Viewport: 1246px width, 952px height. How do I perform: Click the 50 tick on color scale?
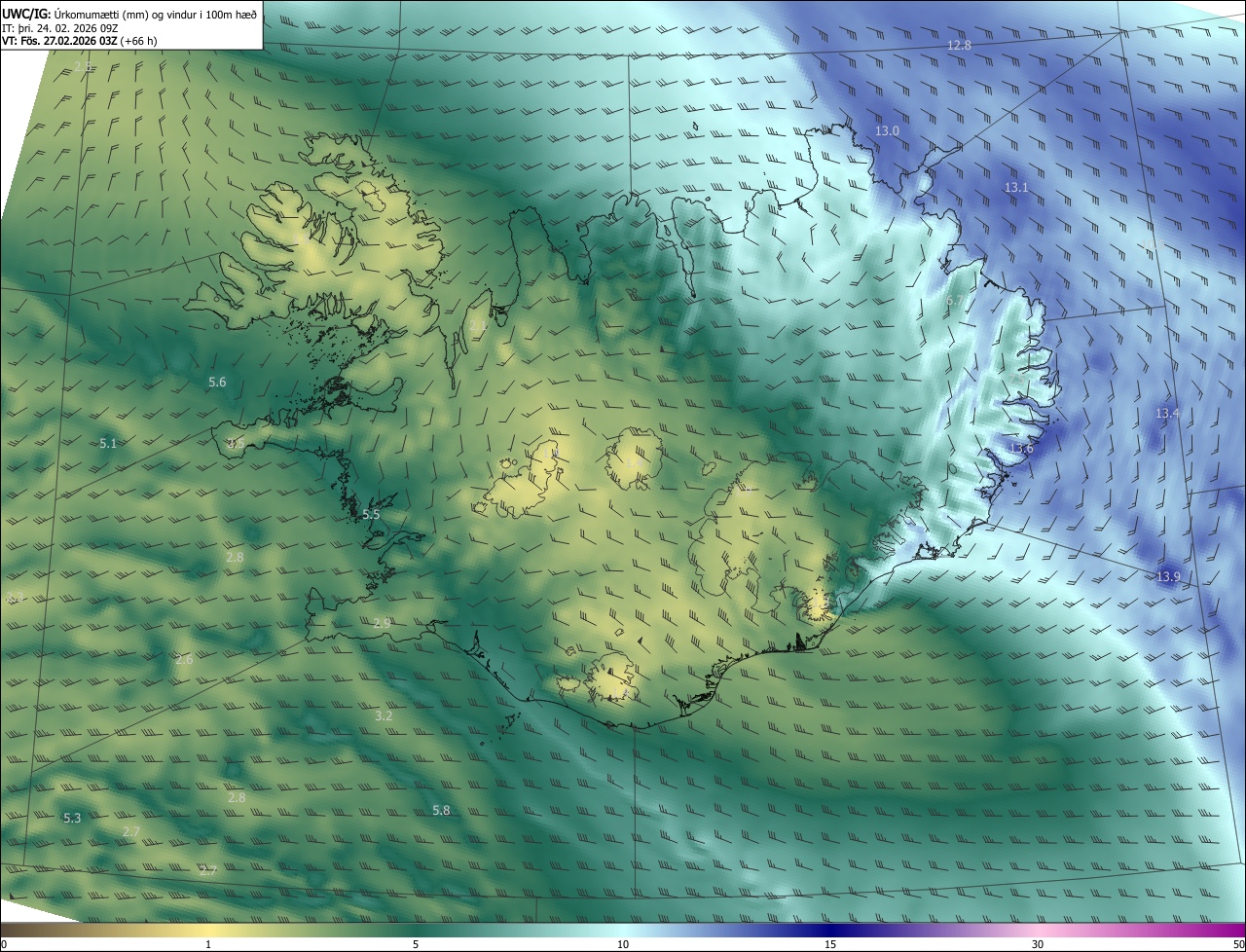[x=1238, y=944]
